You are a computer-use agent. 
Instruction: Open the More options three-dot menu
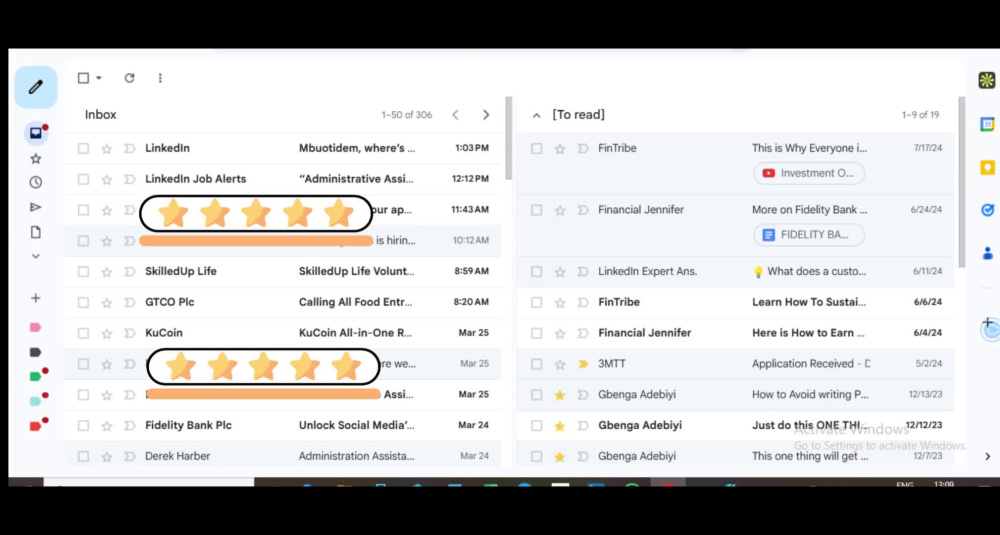(x=160, y=78)
